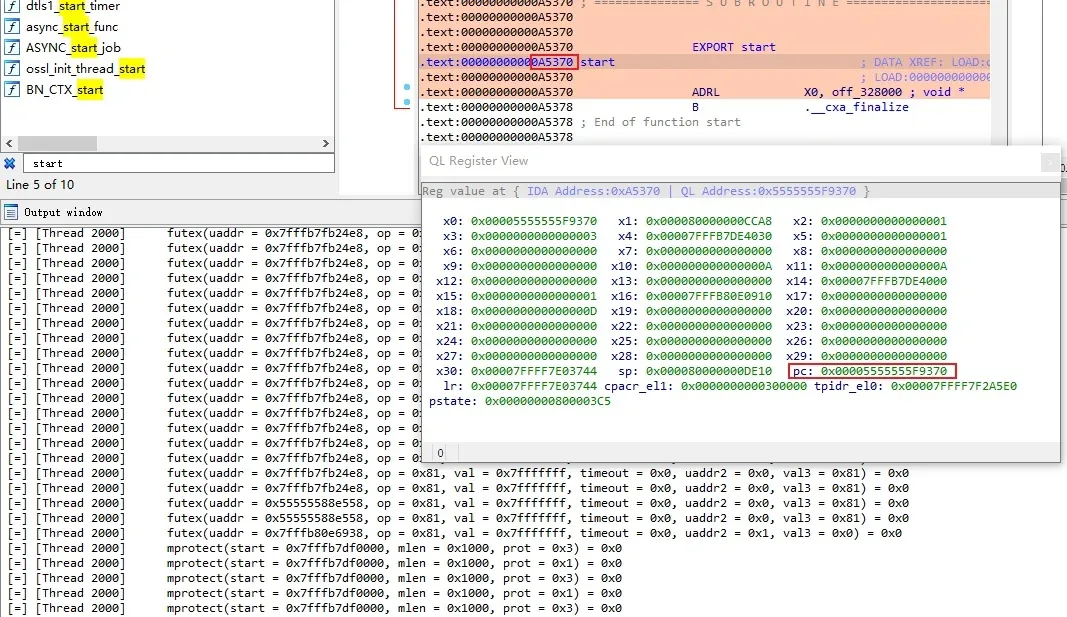The image size is (1067, 617).
Task: Click the x16 register value 0x00007FFFB80E0910
Action: tap(708, 296)
